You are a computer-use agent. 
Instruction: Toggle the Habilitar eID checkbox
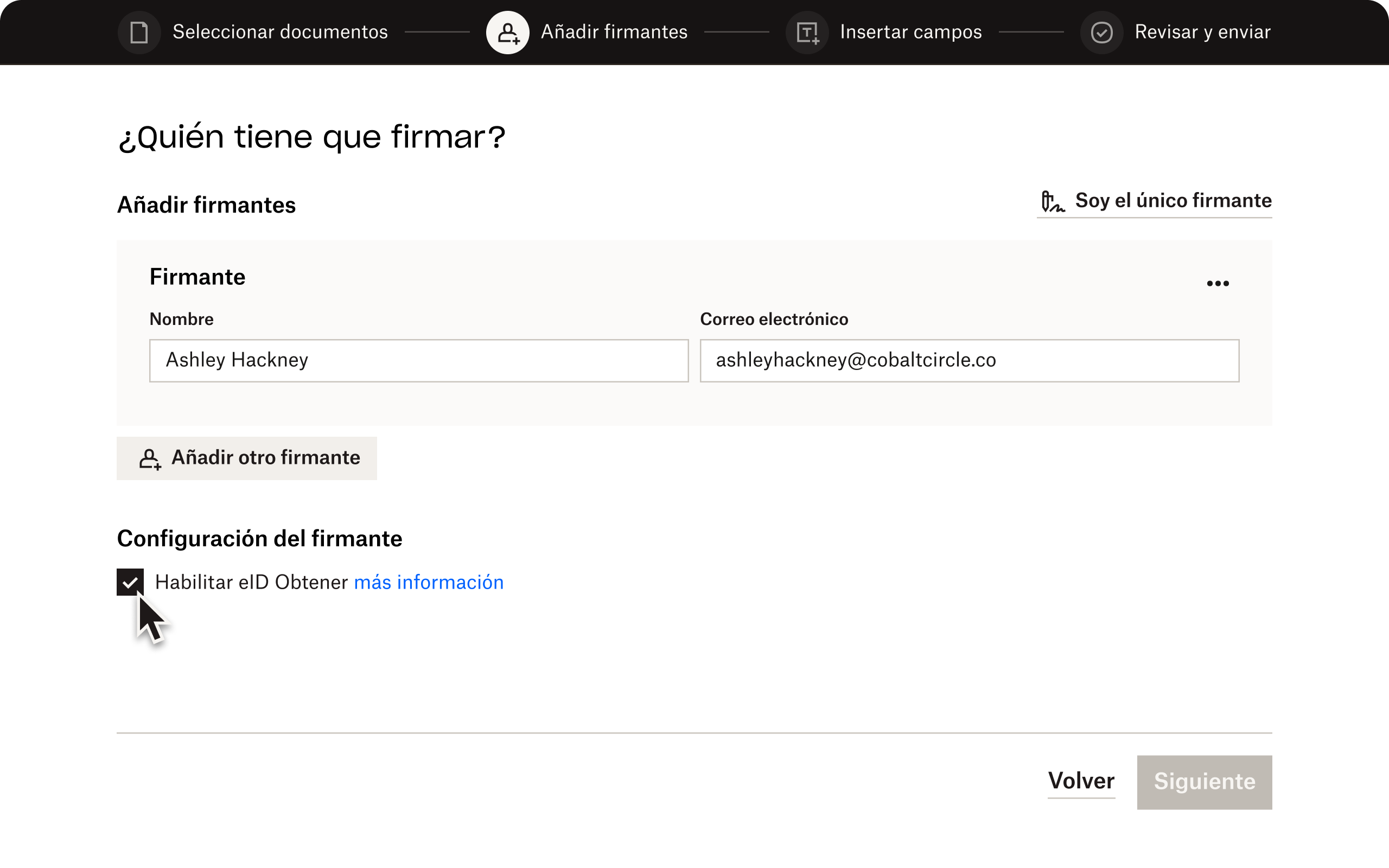tap(129, 582)
